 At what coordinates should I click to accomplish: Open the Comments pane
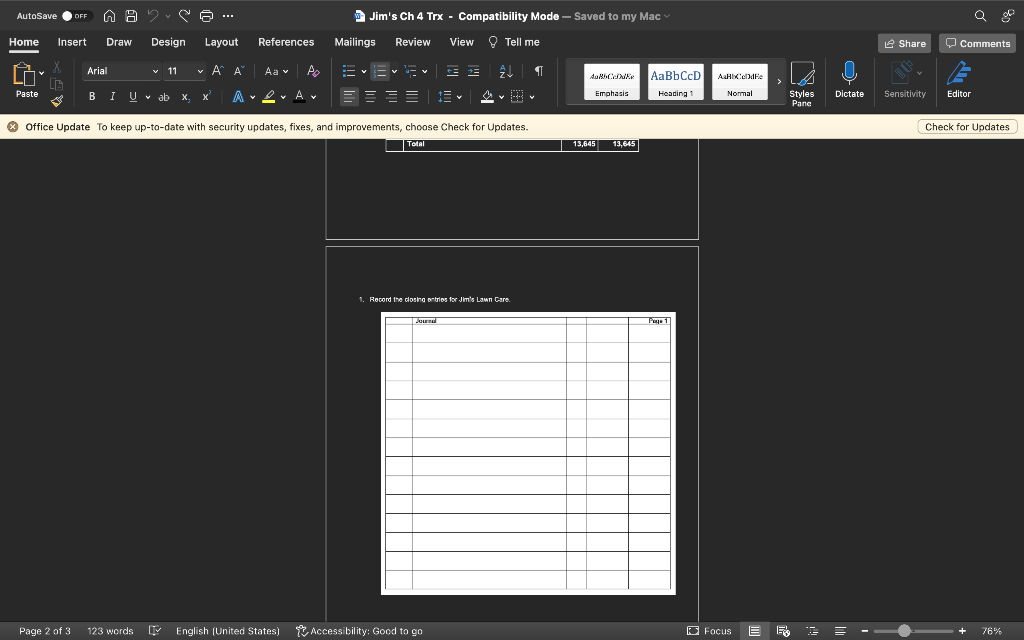[x=978, y=43]
